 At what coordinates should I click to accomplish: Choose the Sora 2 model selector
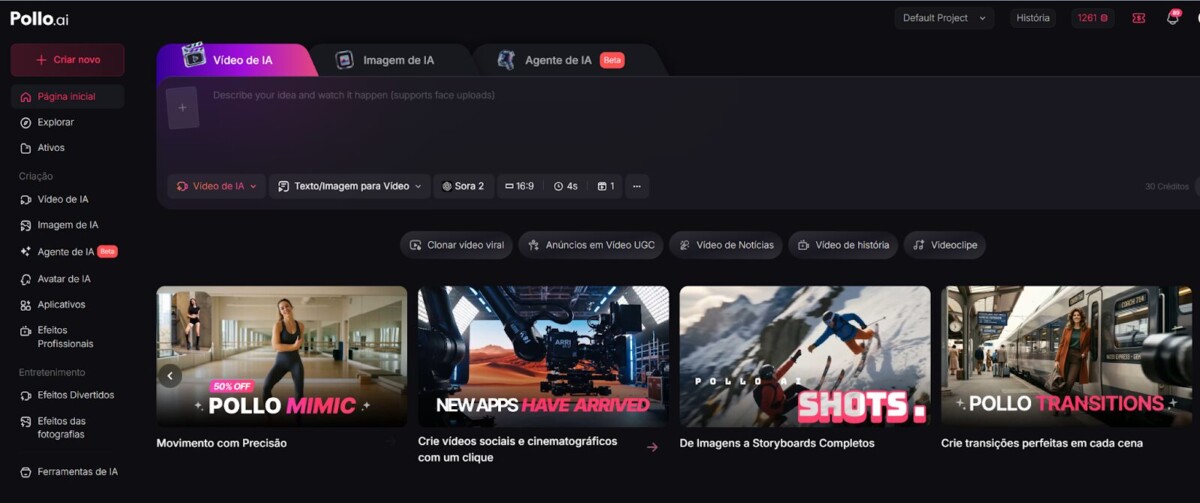[x=463, y=186]
